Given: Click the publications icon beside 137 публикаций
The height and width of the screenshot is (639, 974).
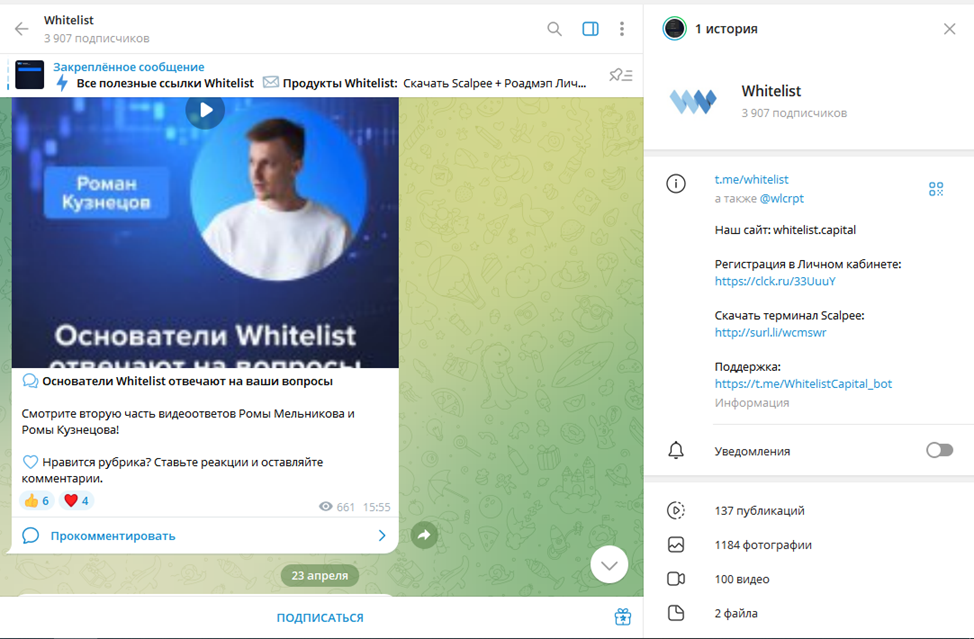Looking at the screenshot, I should coord(676,510).
